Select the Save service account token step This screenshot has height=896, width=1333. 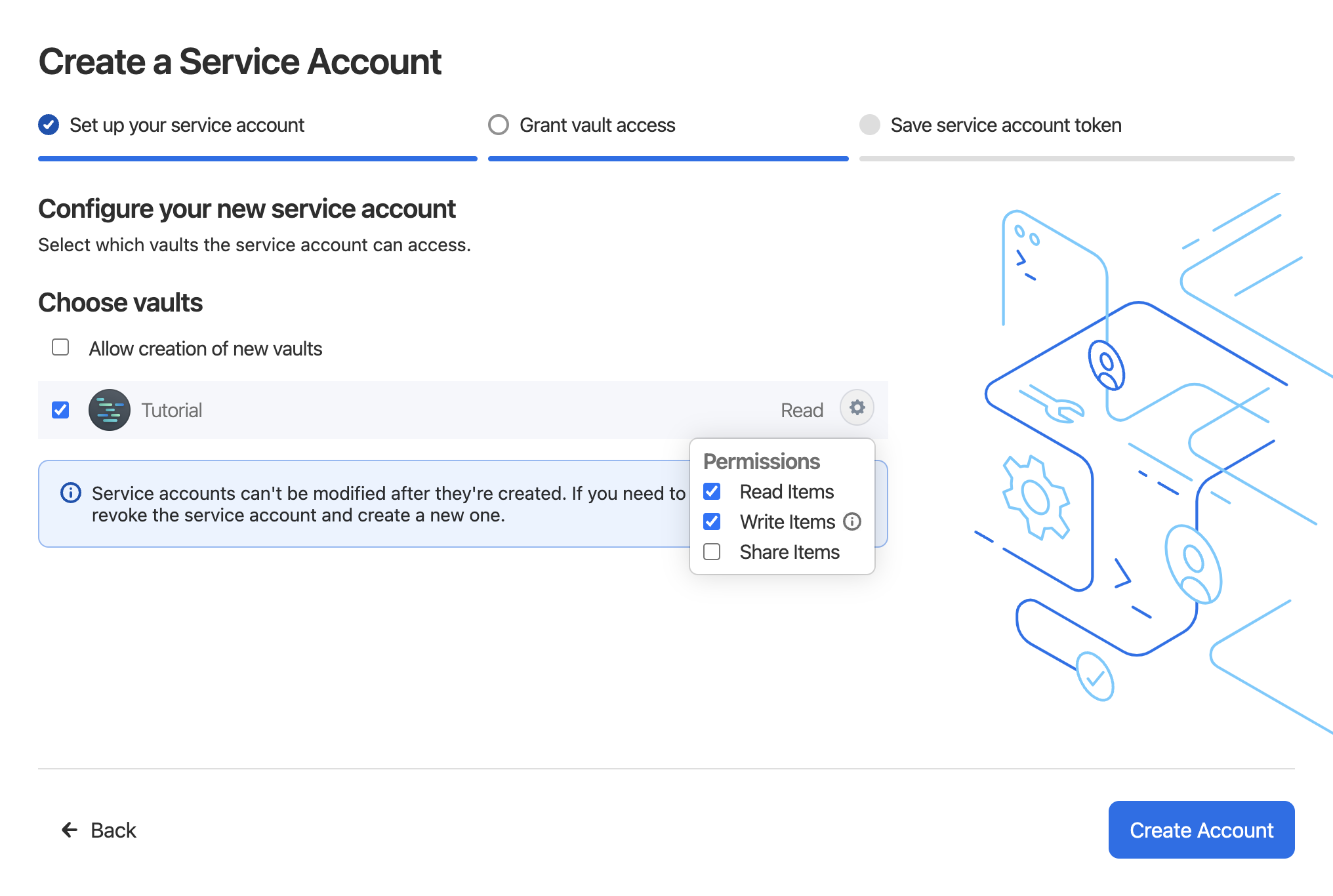coord(1006,125)
